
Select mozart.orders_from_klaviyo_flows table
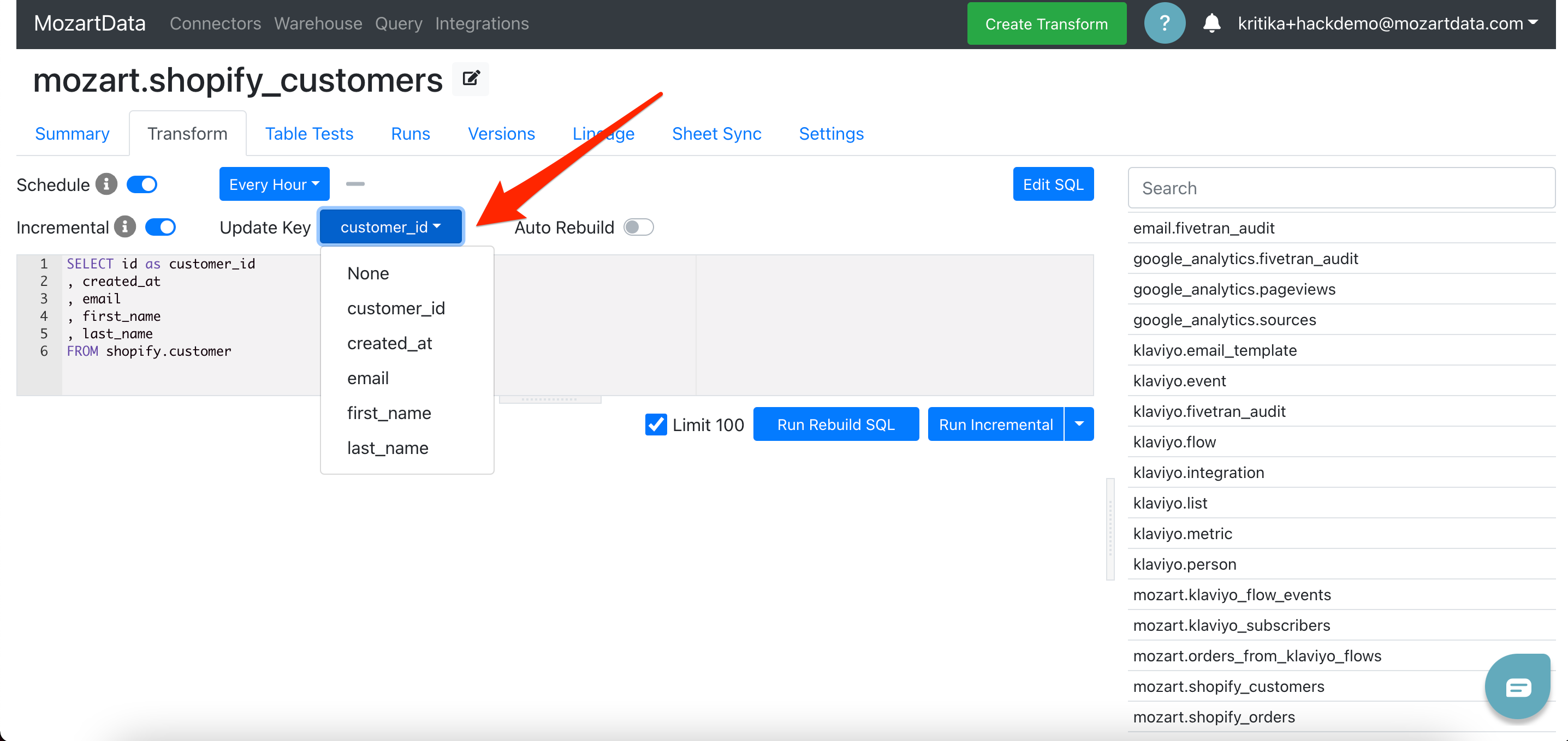click(x=1341, y=656)
